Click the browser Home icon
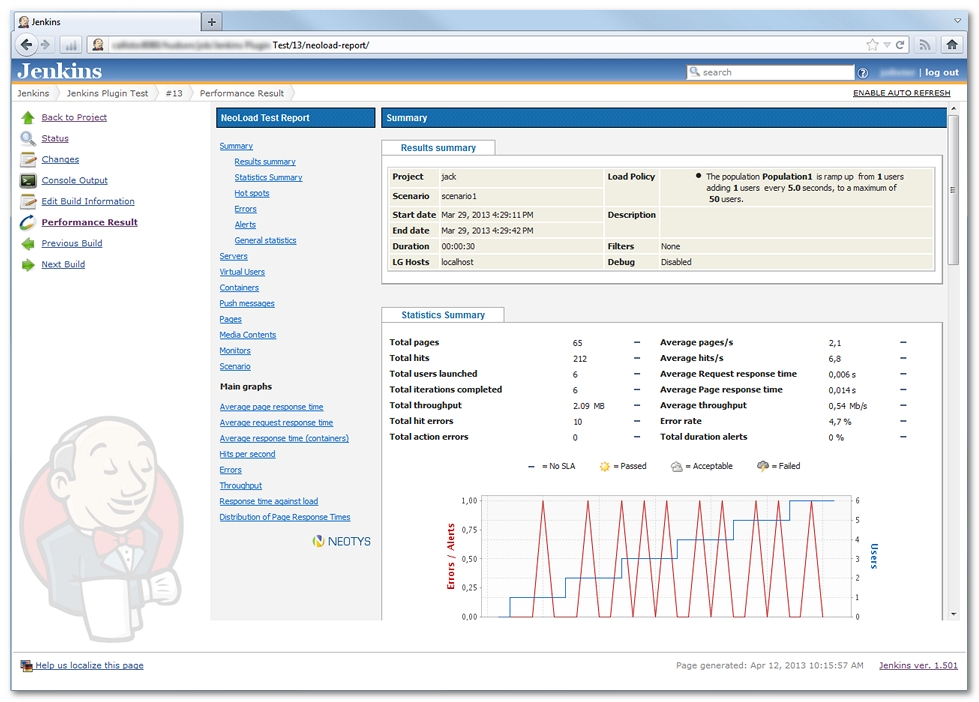This screenshot has width=979, height=702. point(952,44)
